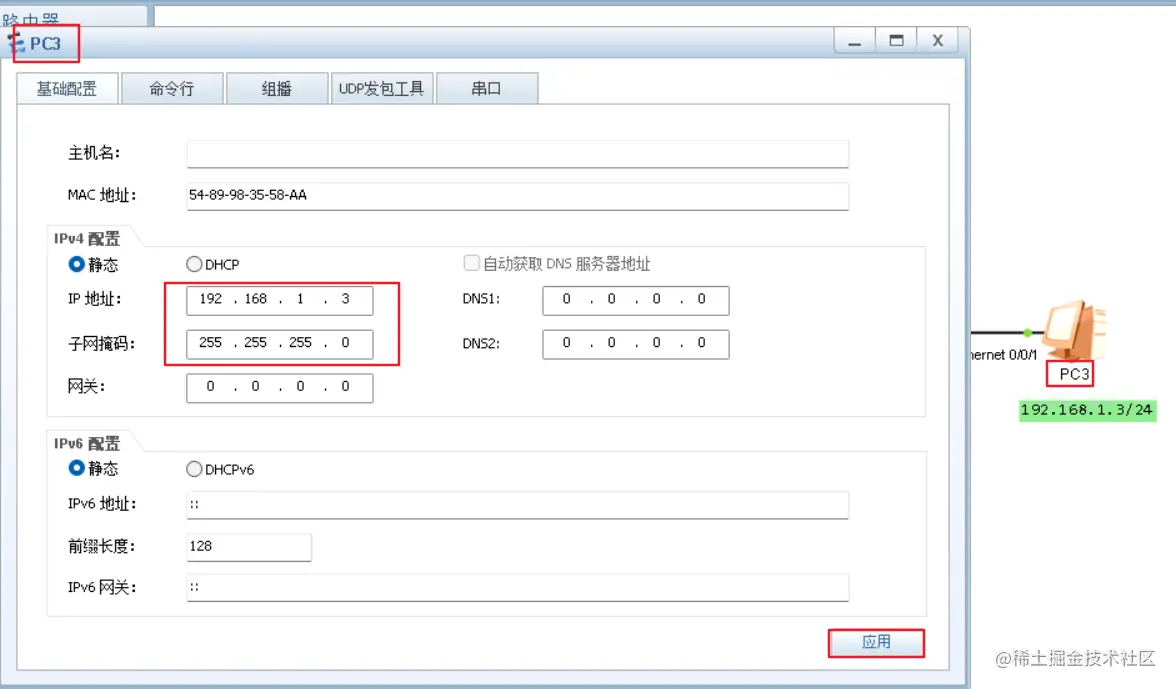Switch to UDP发包工具 tab
The image size is (1176, 689).
coord(382,88)
